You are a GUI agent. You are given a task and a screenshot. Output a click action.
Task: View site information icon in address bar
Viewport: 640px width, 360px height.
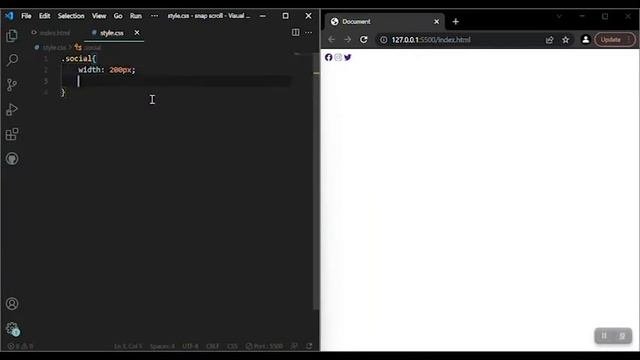pyautogui.click(x=384, y=40)
